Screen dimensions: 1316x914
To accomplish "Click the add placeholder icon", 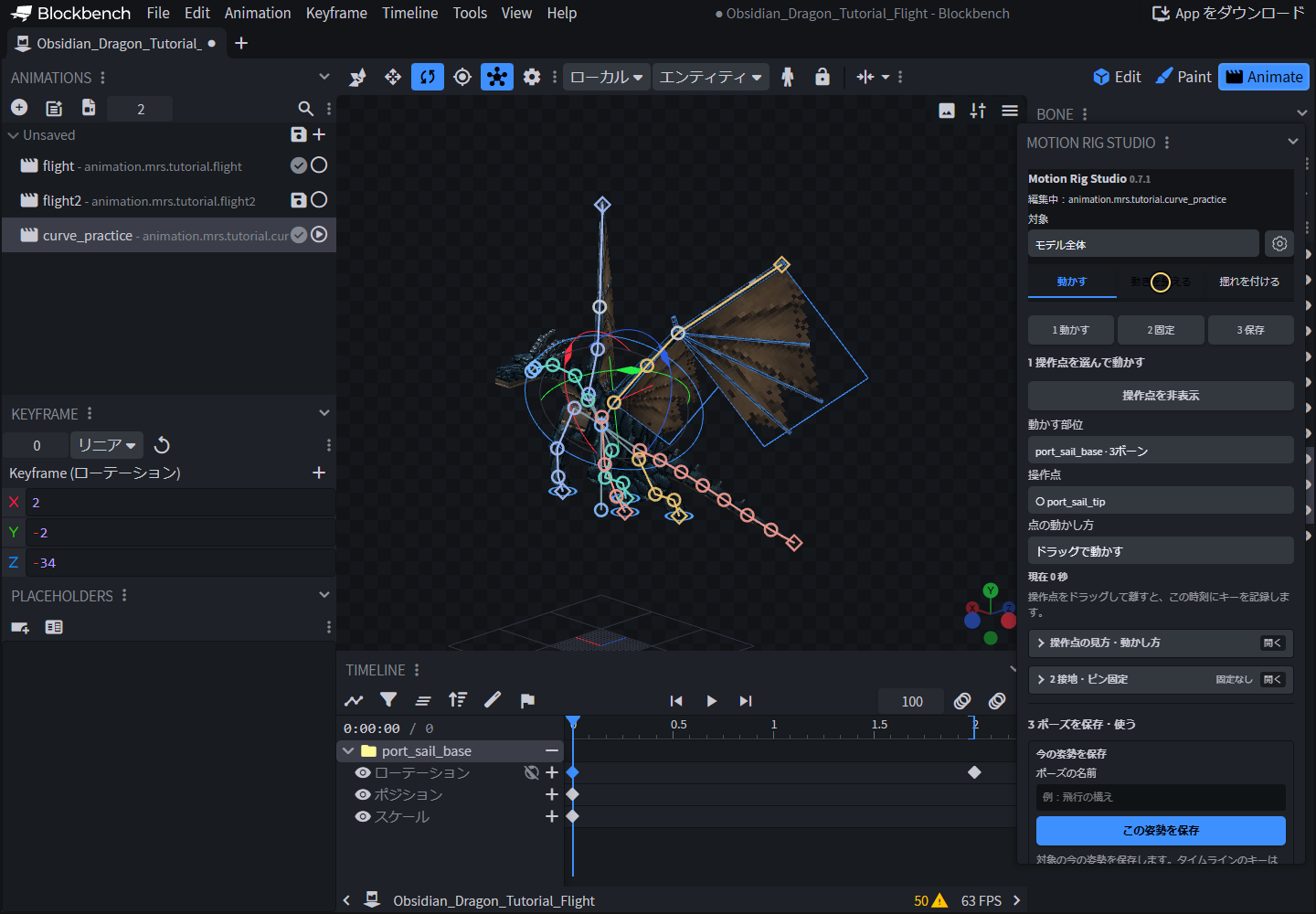I will tap(20, 627).
